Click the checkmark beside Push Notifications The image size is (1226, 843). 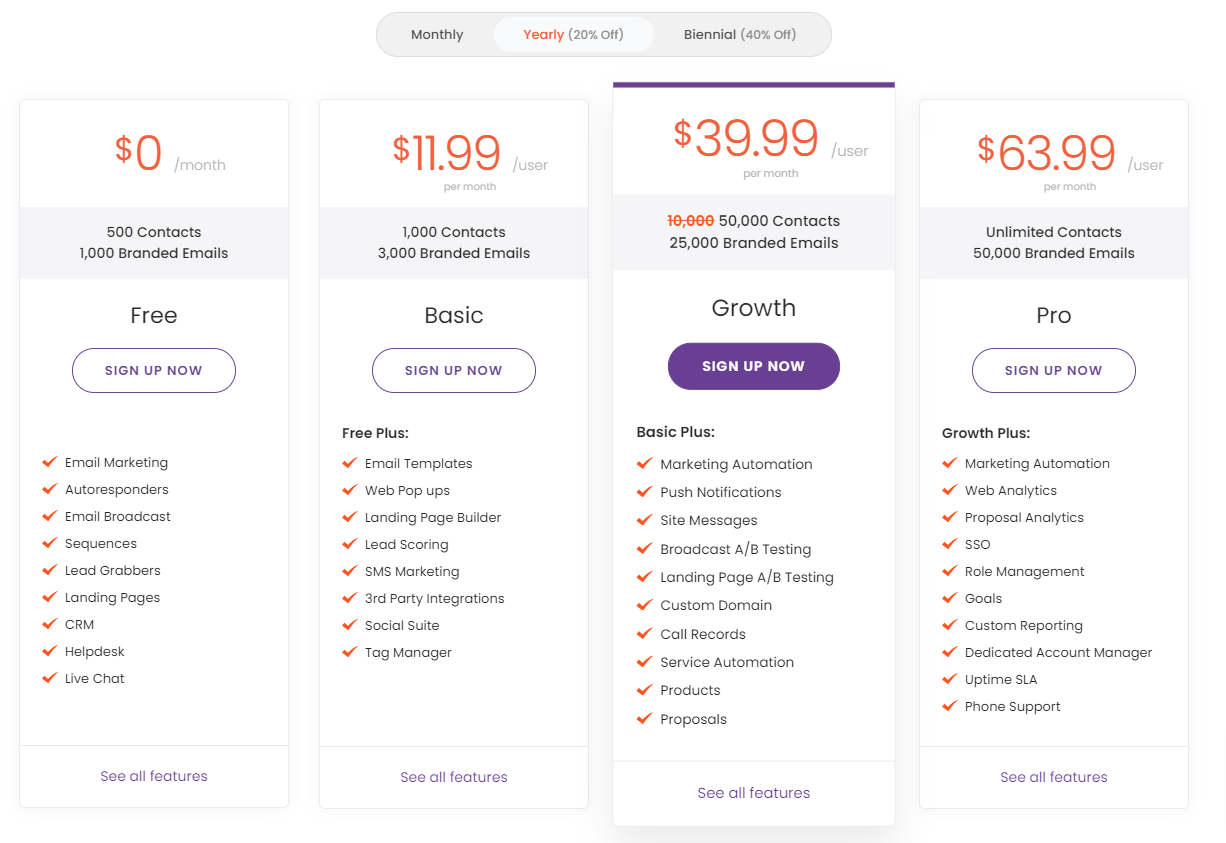[644, 492]
